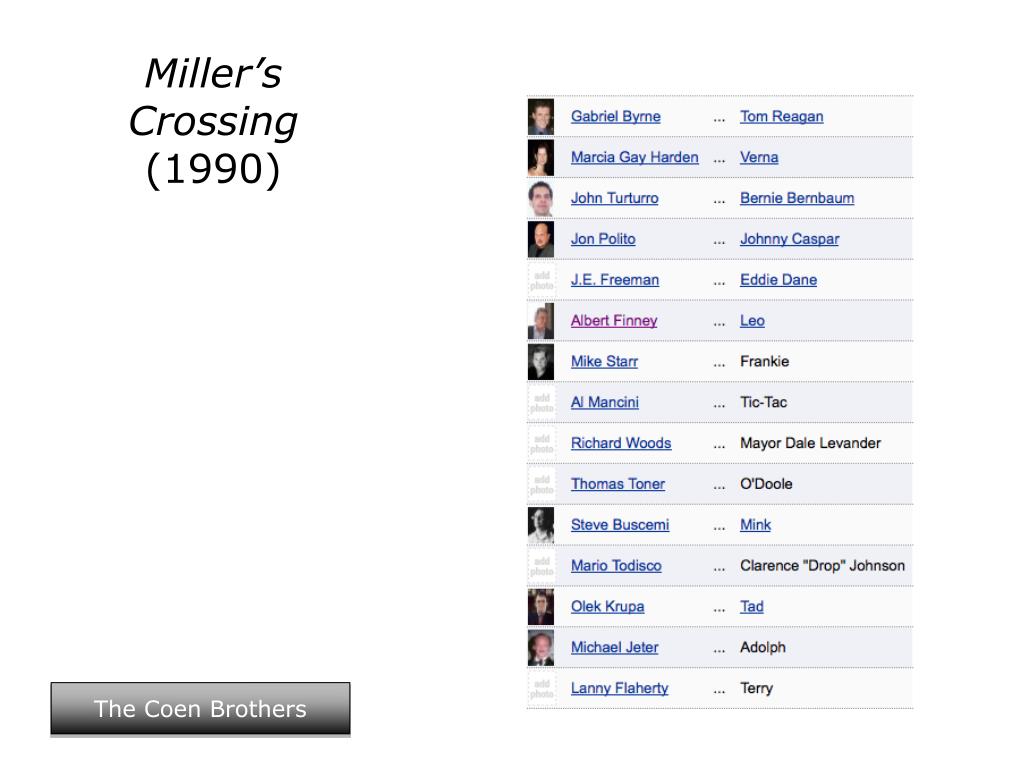Click The Coen Brothers button

tap(200, 709)
